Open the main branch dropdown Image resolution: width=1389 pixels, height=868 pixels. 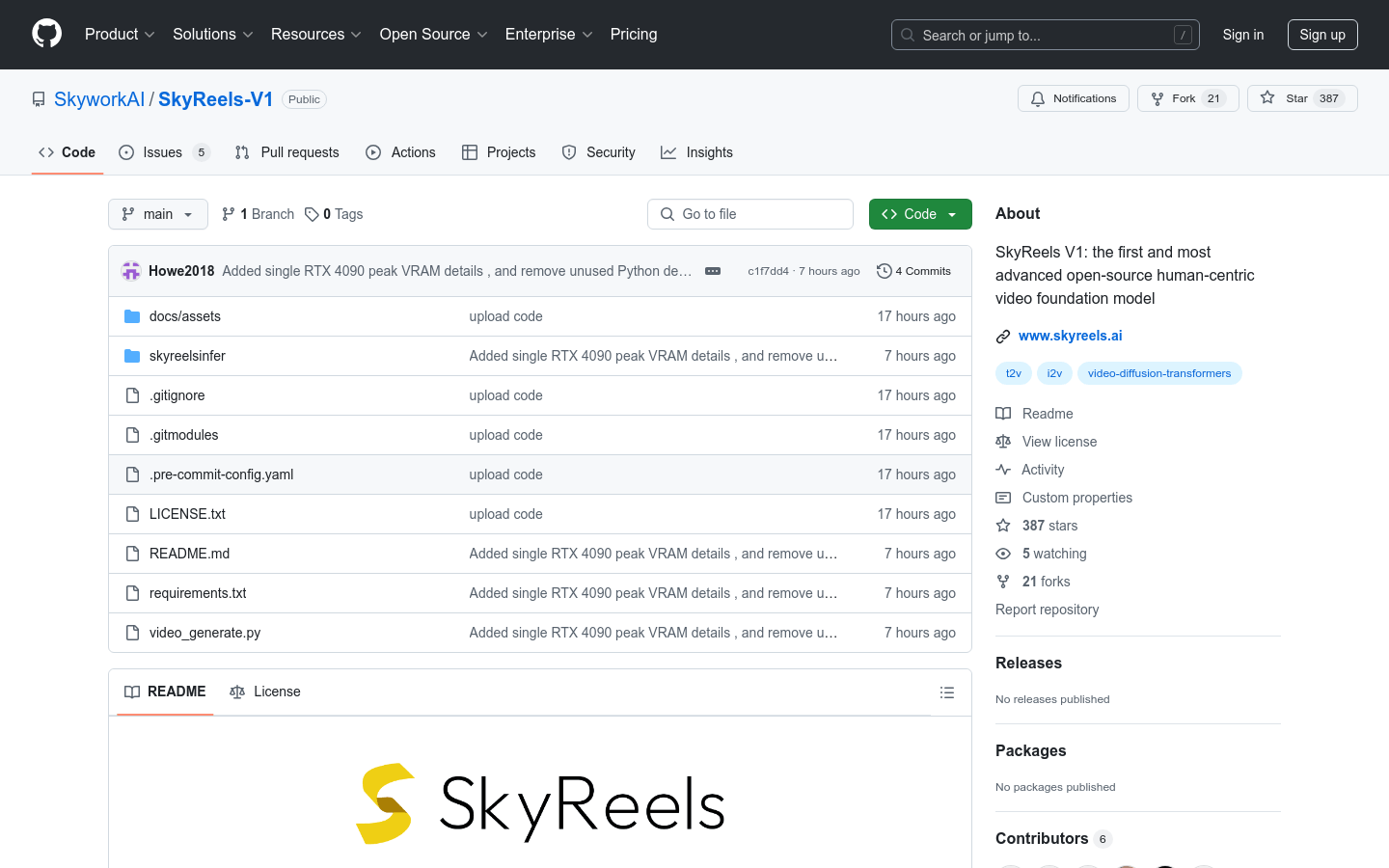click(158, 214)
